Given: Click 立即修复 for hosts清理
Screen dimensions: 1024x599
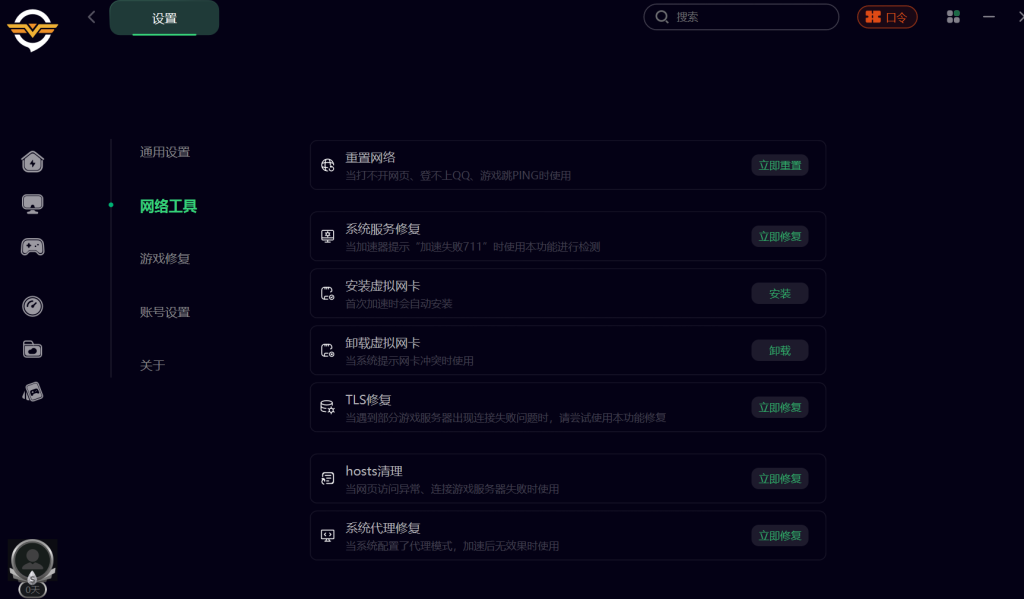Looking at the screenshot, I should point(780,479).
